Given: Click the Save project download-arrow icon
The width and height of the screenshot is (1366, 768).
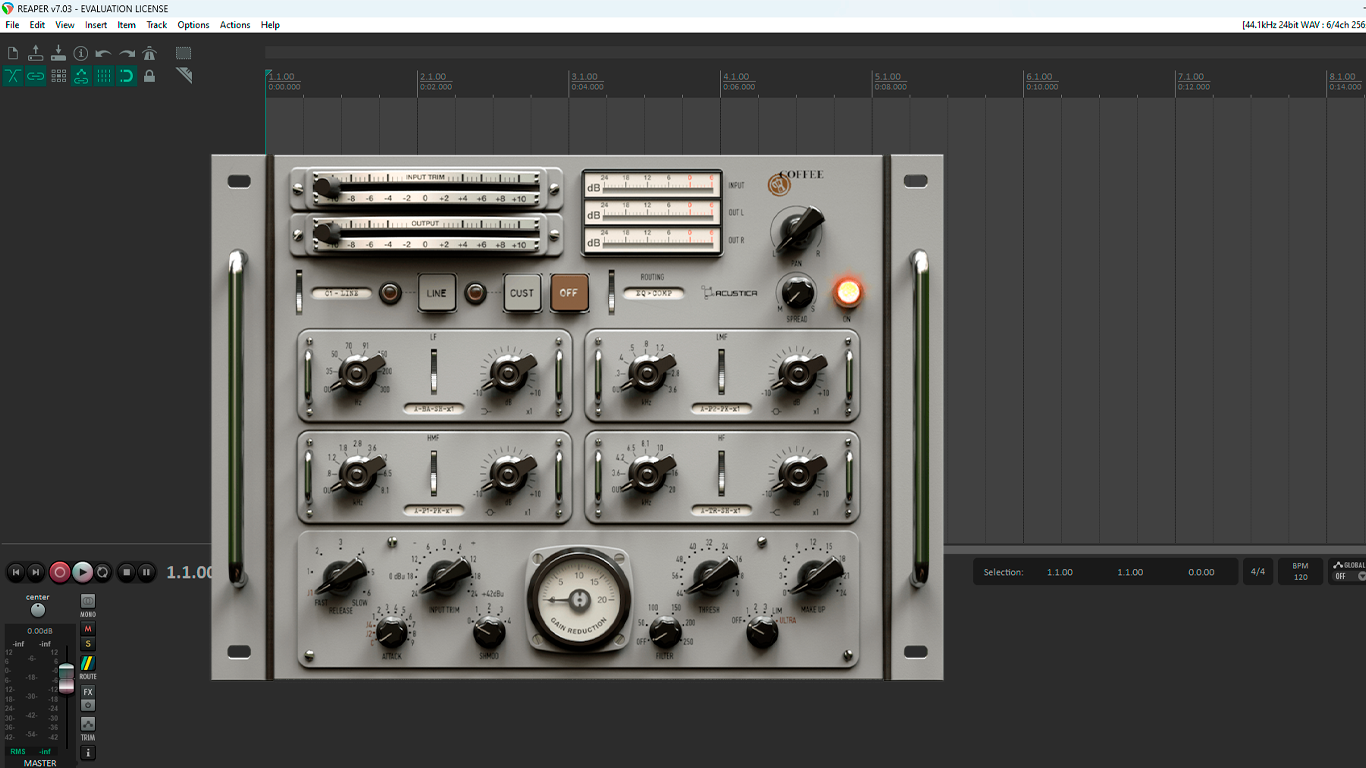Looking at the screenshot, I should tap(58, 53).
